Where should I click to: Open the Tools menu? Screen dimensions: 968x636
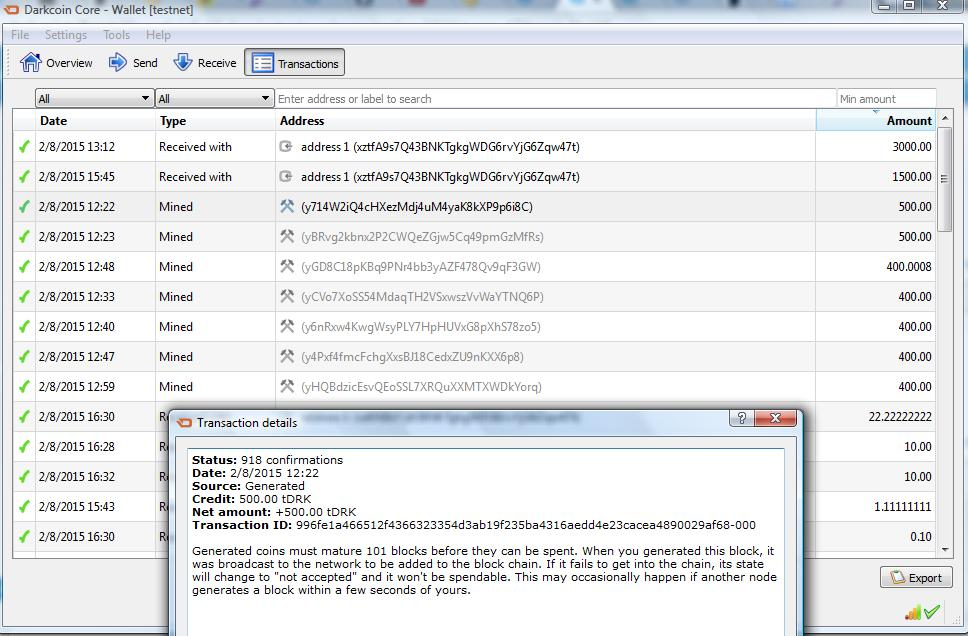click(x=117, y=35)
